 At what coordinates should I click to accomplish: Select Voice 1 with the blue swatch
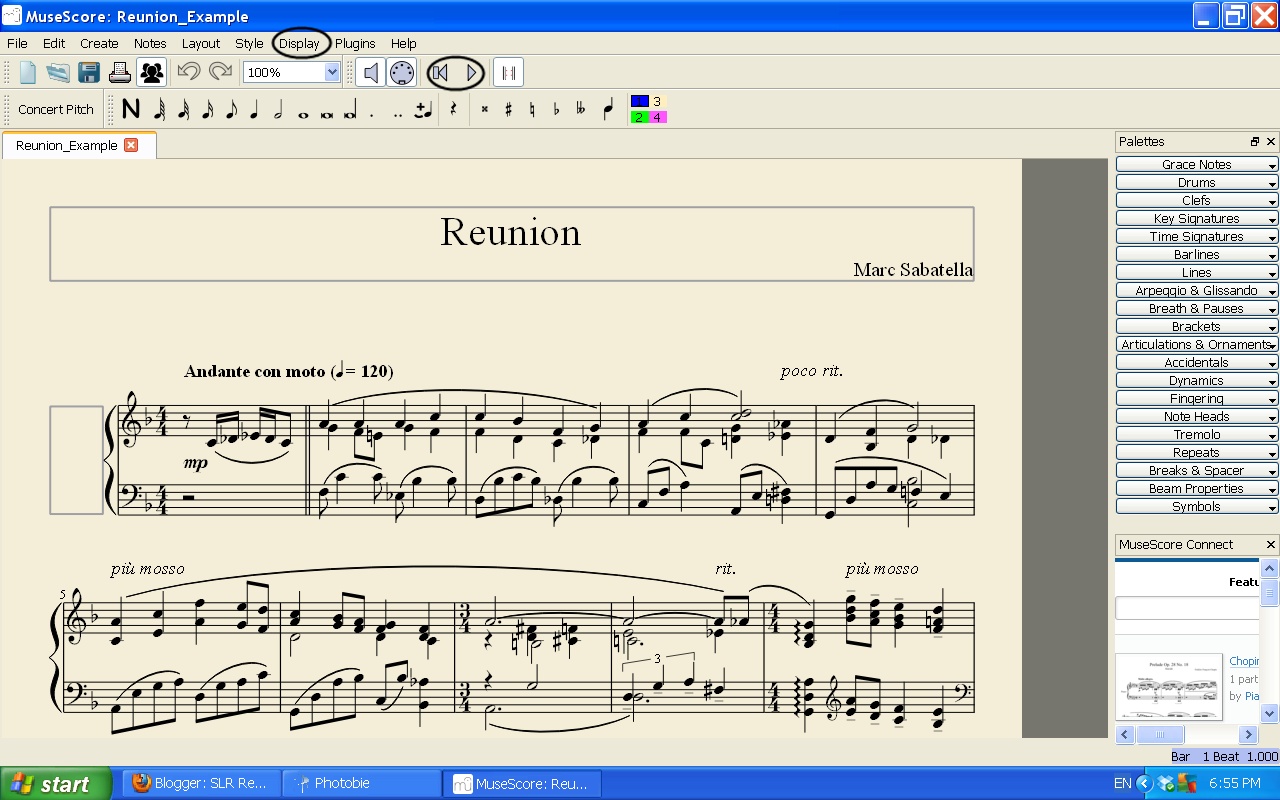[638, 100]
